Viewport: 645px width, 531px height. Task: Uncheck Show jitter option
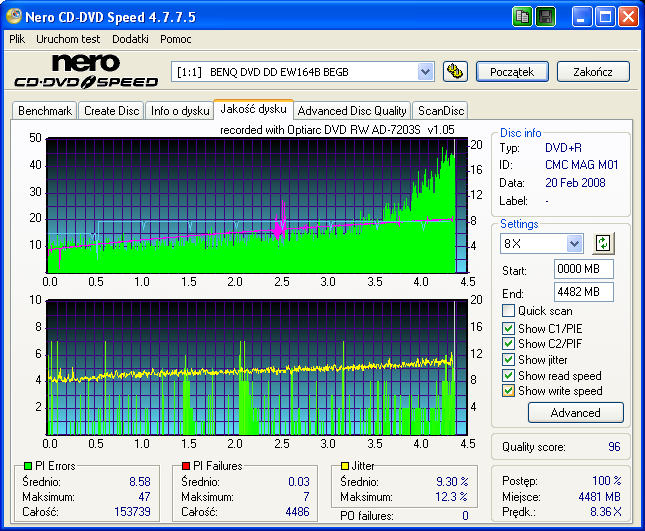(x=508, y=359)
